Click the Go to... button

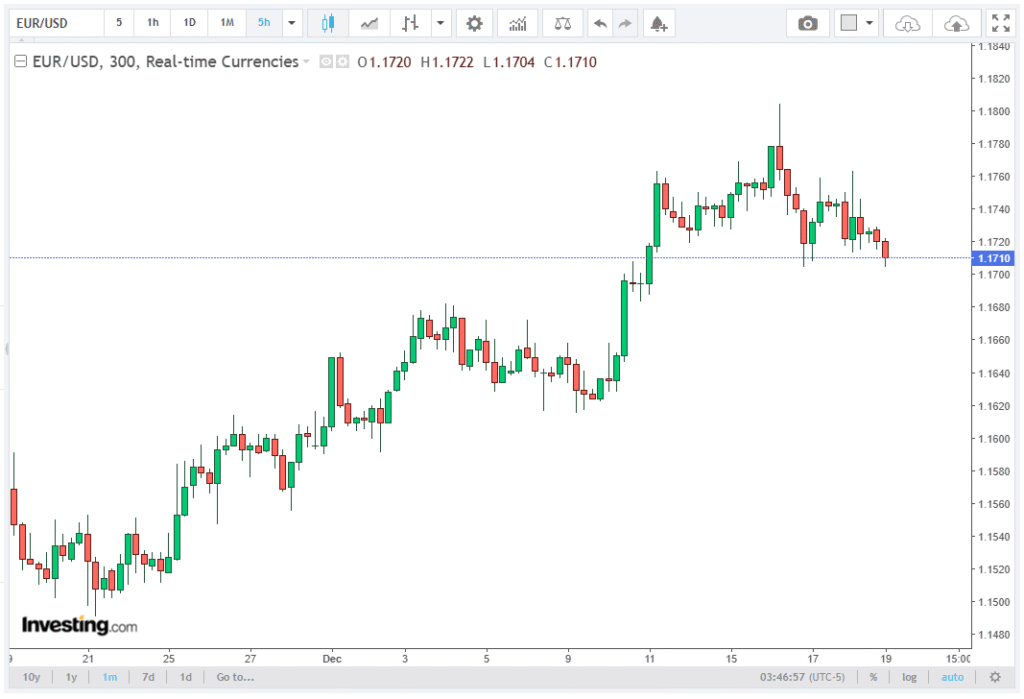click(235, 677)
